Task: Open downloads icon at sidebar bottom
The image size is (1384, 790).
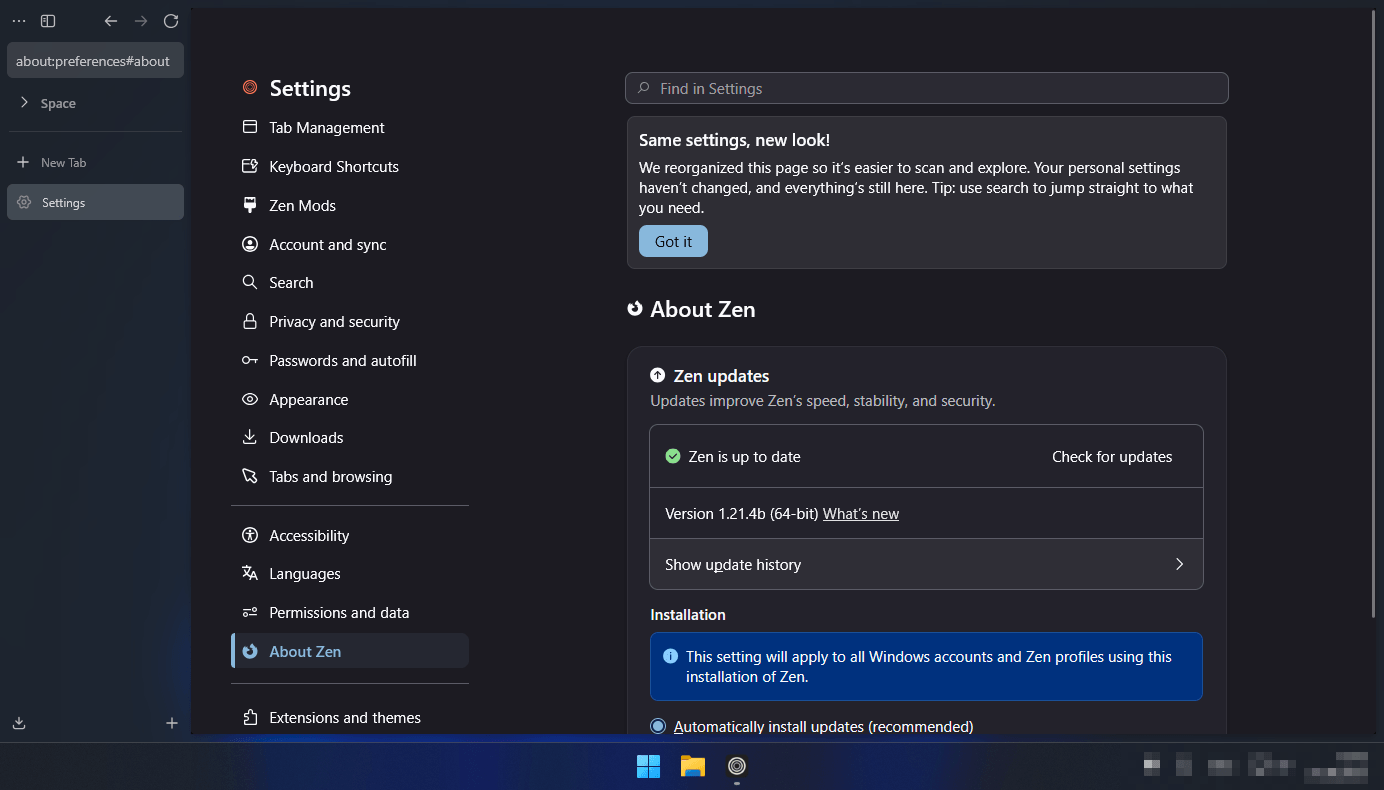Action: 18,723
